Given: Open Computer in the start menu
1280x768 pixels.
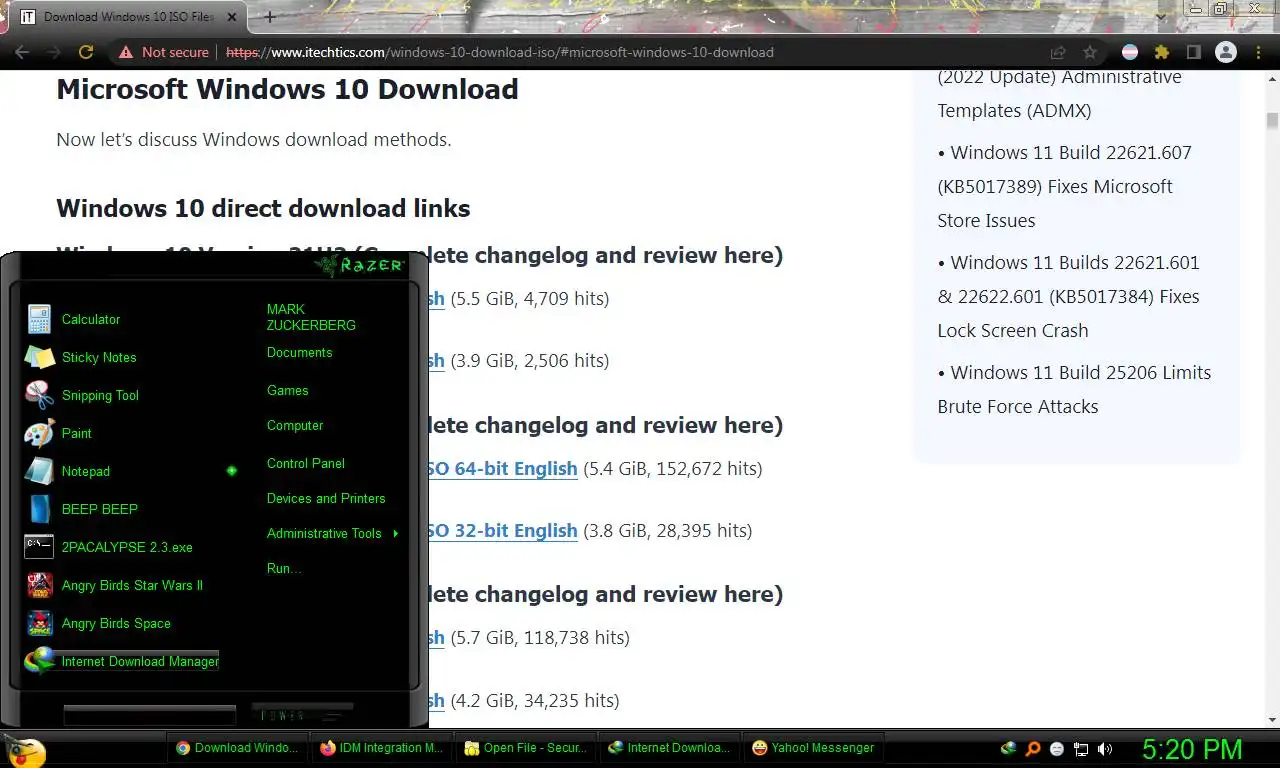Looking at the screenshot, I should click(295, 425).
